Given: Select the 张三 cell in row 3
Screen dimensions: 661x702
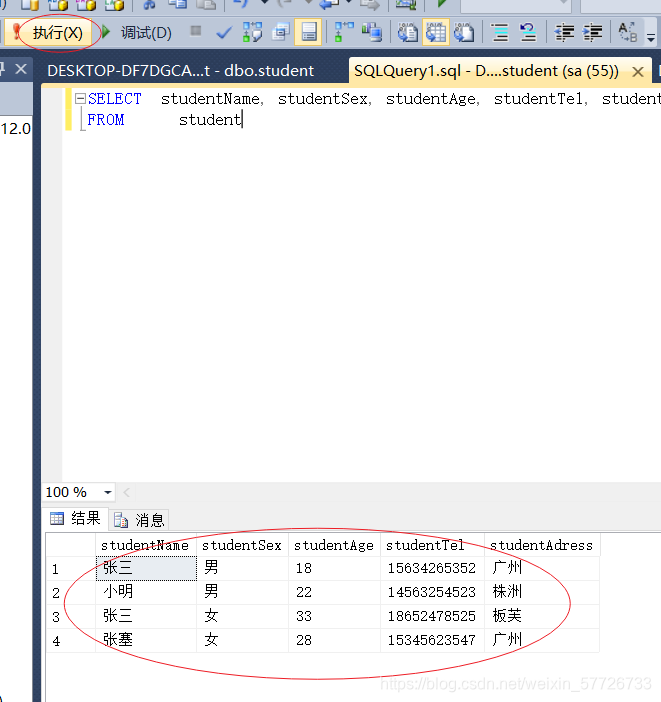Looking at the screenshot, I should tap(146, 616).
